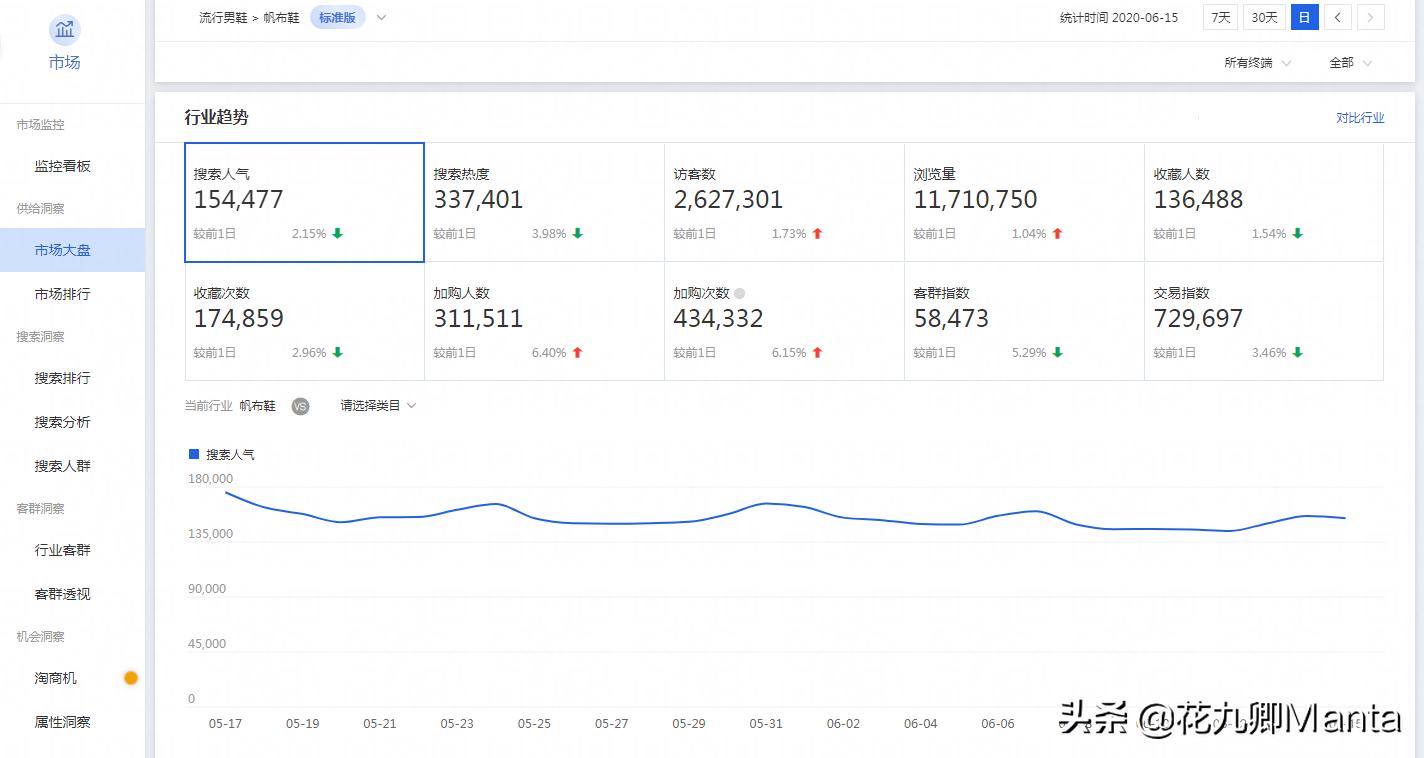Open 市场排行 in the sidebar

point(62,294)
